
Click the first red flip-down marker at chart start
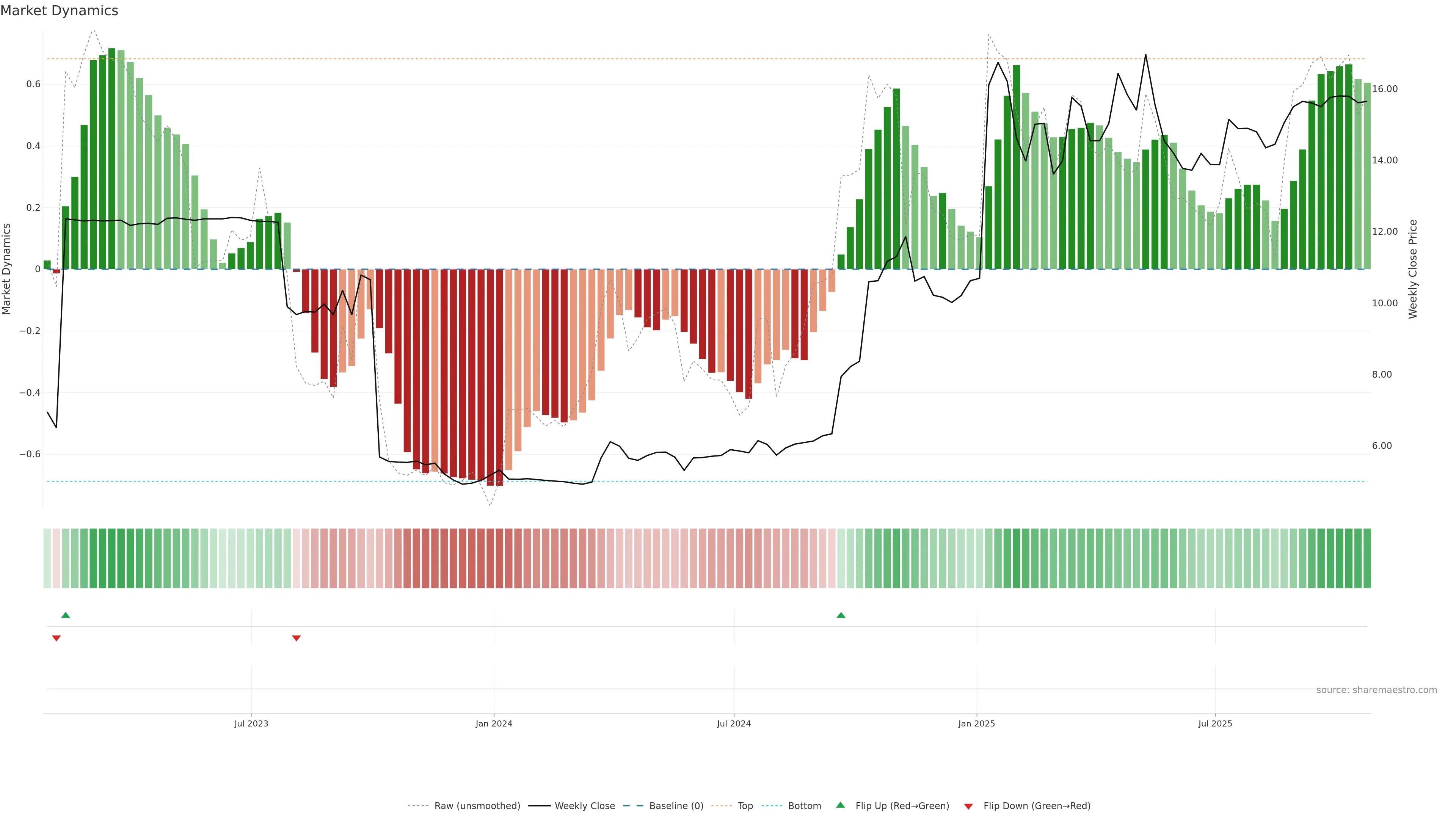(56, 638)
